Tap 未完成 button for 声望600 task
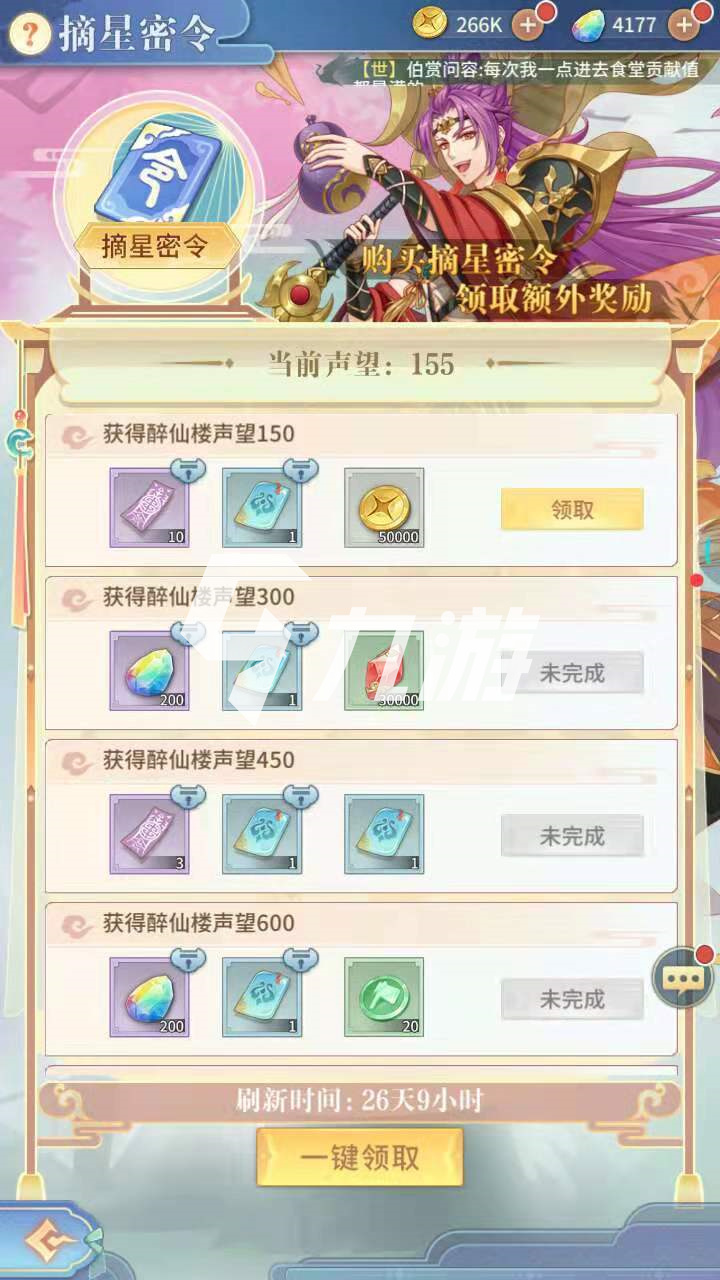The height and width of the screenshot is (1280, 720). 572,999
